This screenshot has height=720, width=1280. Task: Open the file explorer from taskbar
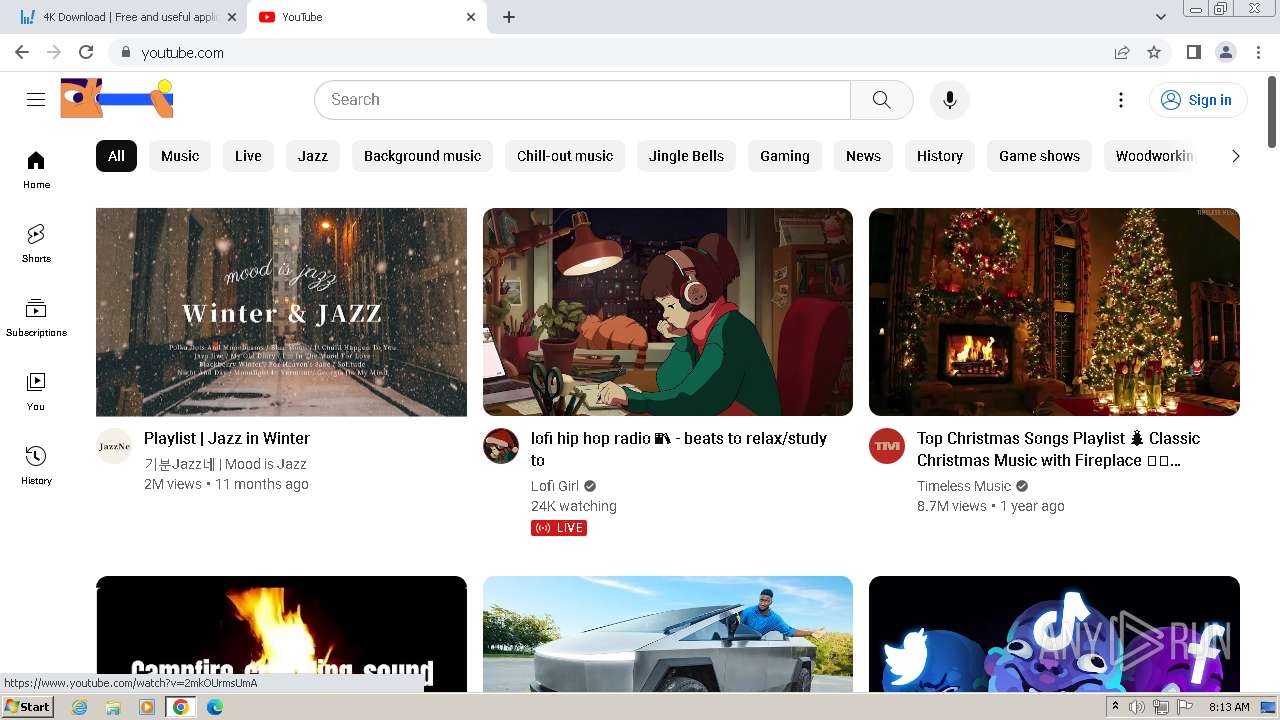click(113, 707)
